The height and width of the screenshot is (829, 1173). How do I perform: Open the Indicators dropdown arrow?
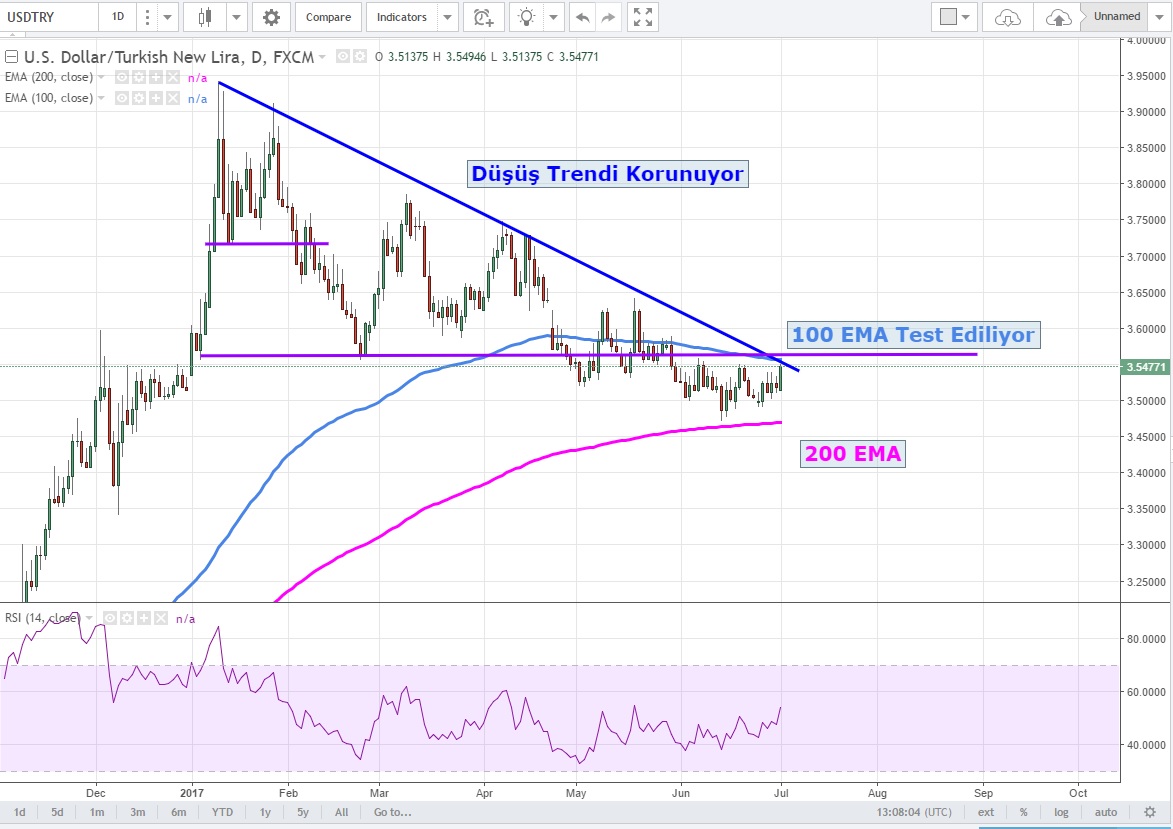click(x=447, y=17)
